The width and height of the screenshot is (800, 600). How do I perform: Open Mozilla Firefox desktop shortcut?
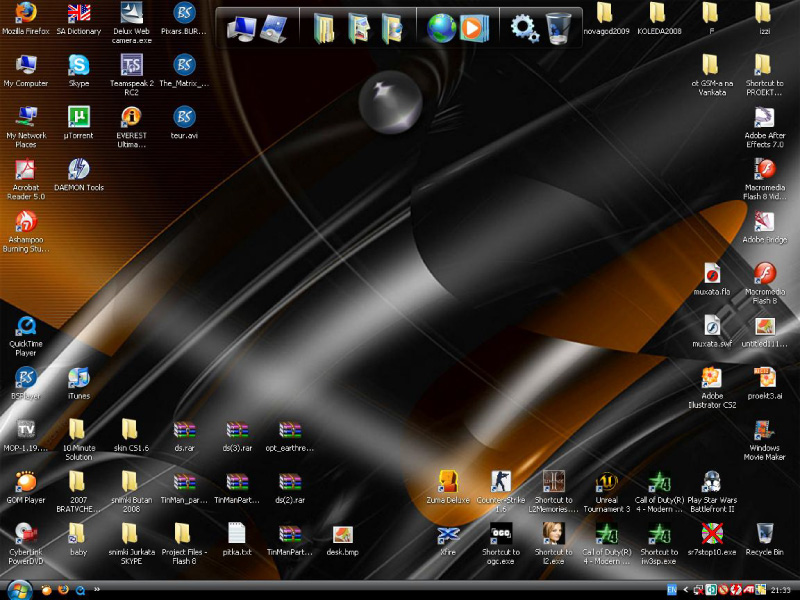pos(26,13)
